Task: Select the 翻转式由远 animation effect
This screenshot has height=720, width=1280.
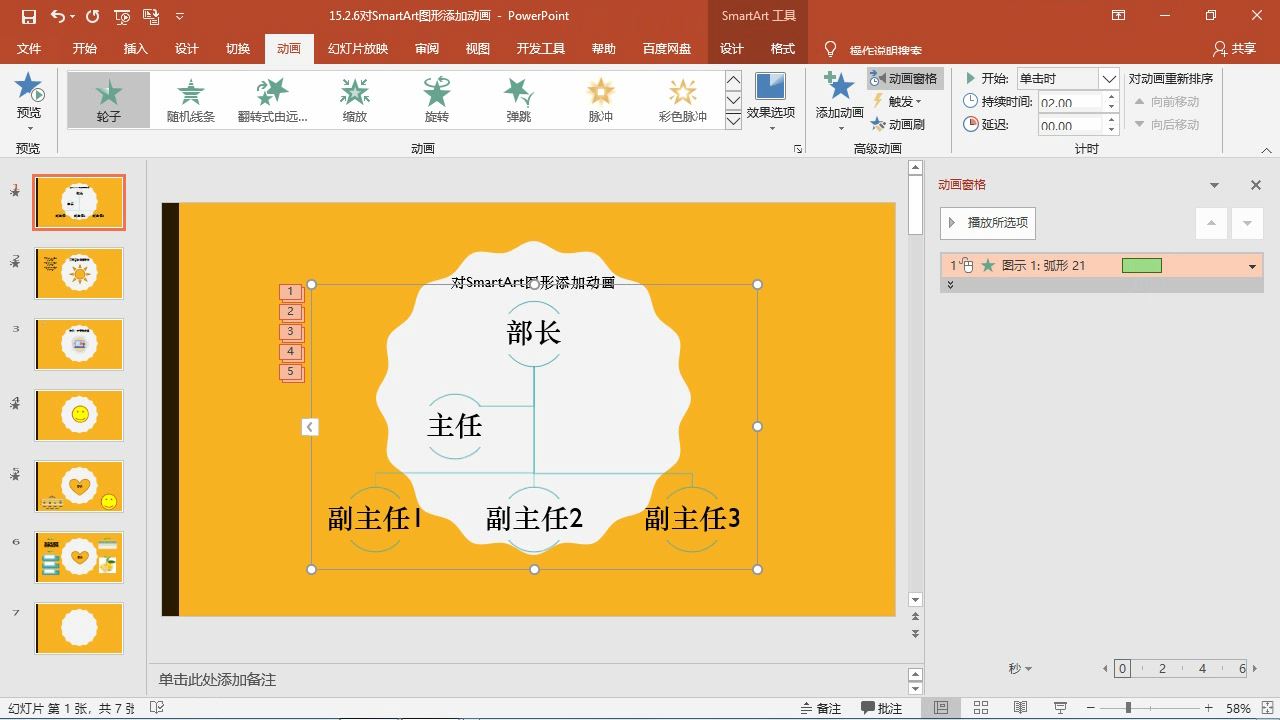Action: pos(272,99)
